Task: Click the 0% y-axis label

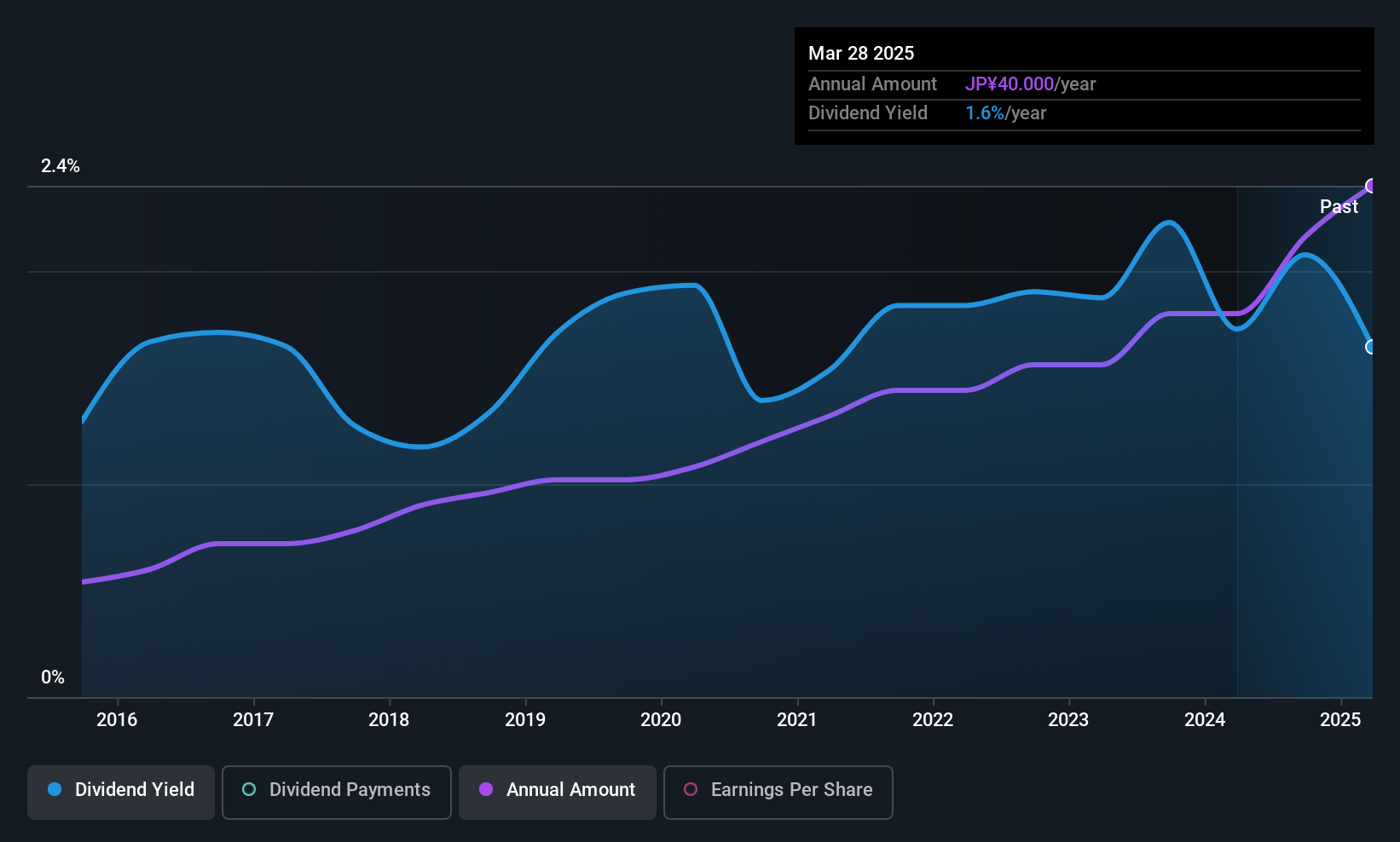Action: pos(53,678)
